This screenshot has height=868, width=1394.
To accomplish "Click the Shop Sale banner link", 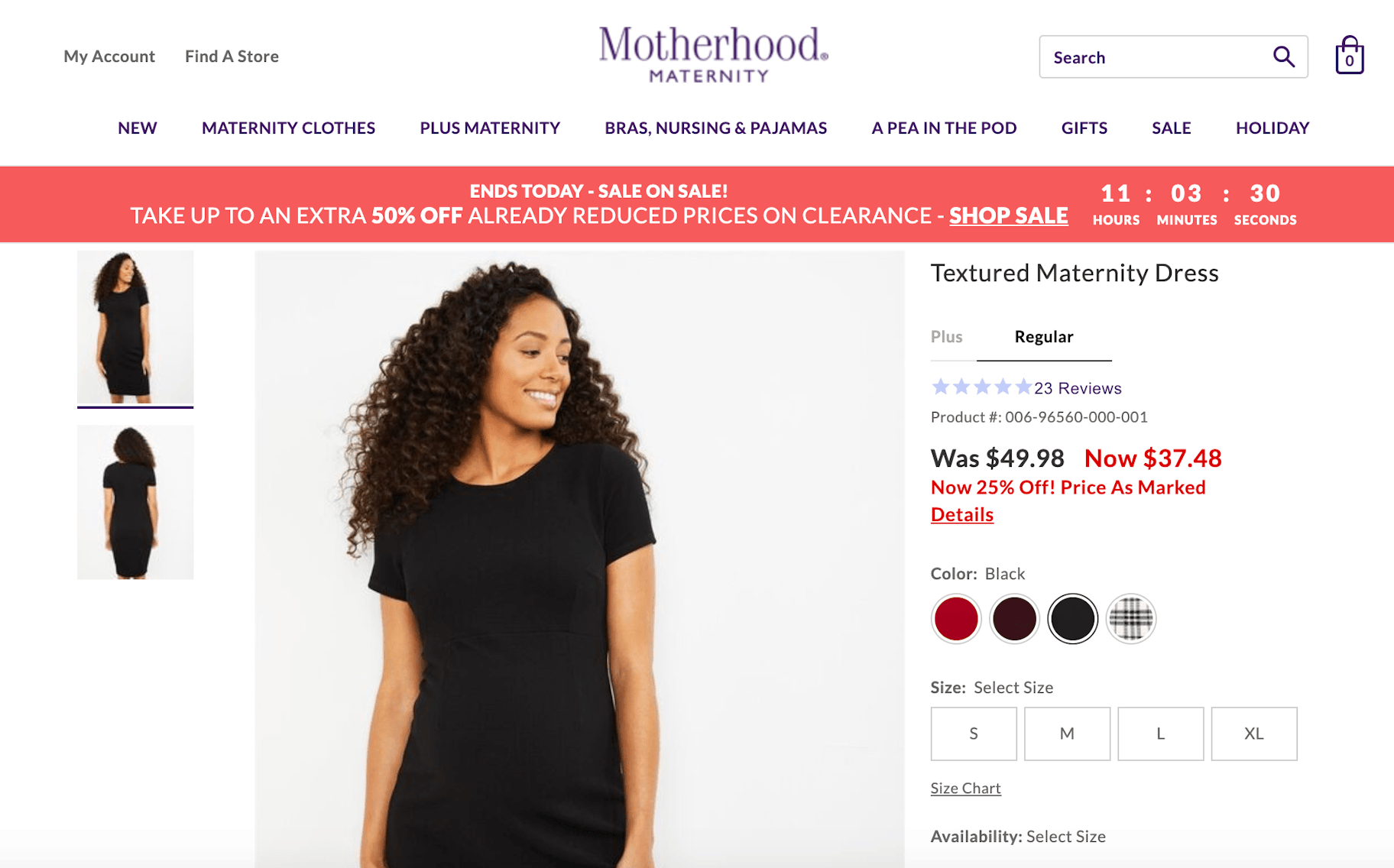I will coord(1008,216).
